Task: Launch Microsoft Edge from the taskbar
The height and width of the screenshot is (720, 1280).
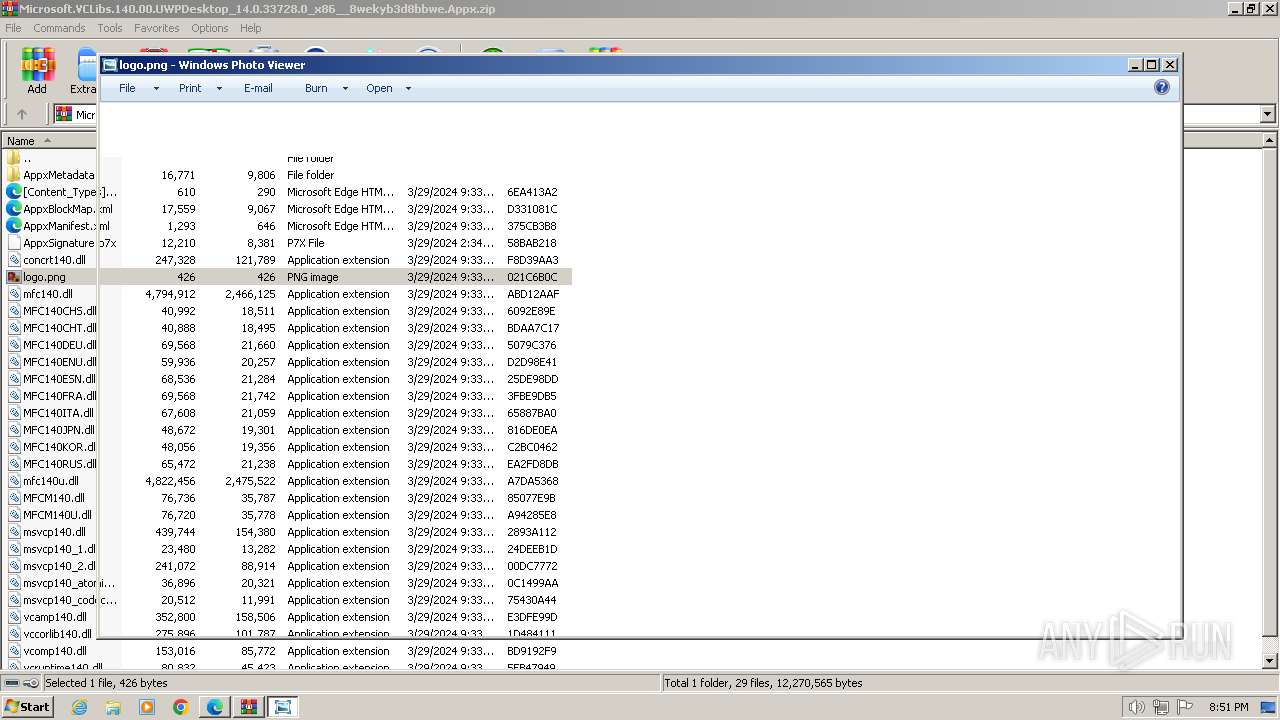Action: pos(215,707)
